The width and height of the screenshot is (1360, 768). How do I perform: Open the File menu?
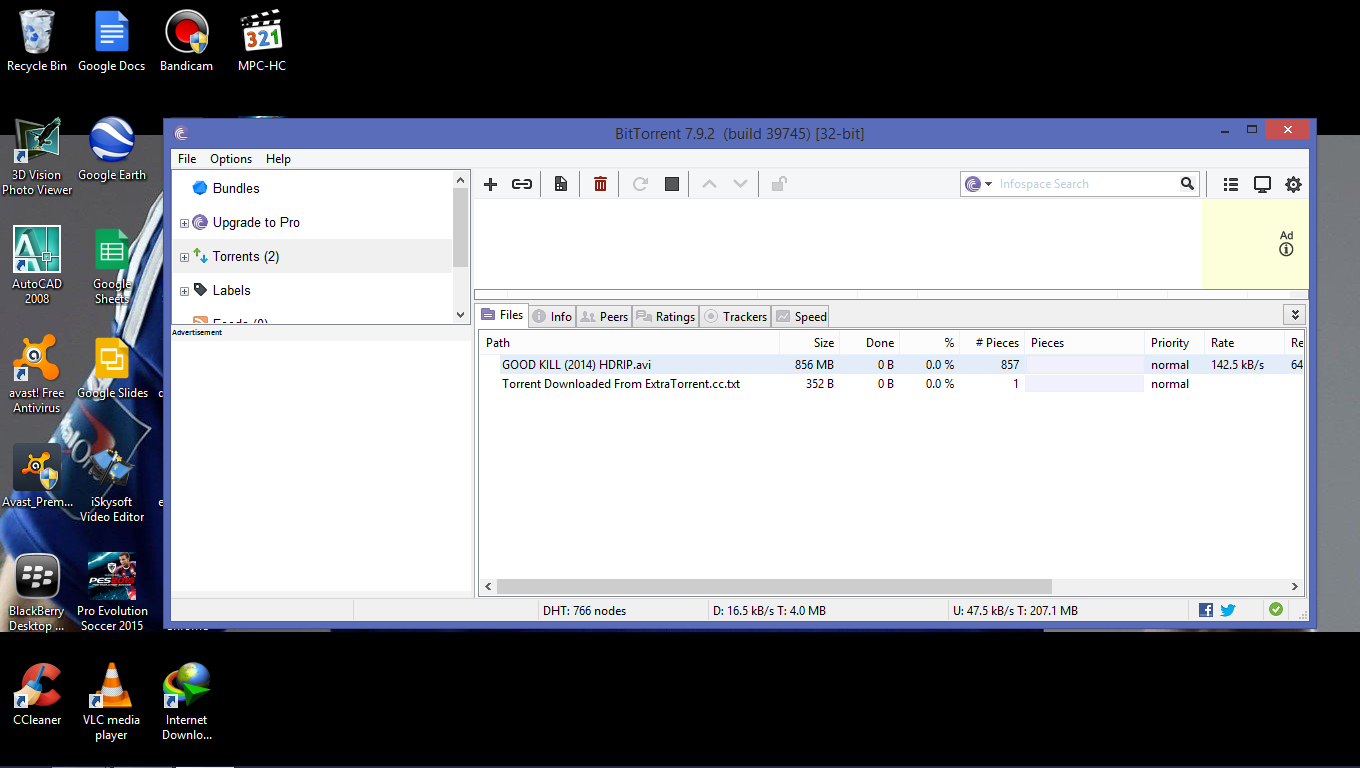(x=187, y=159)
